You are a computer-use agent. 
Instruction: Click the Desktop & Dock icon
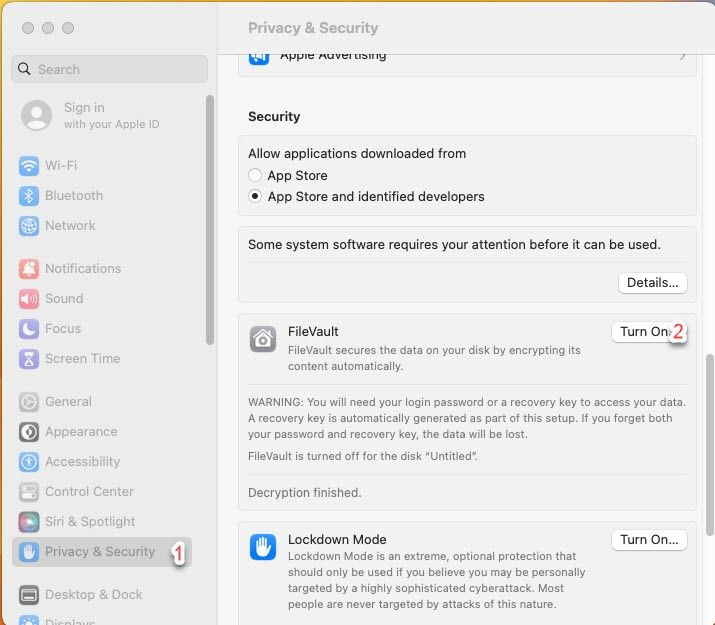pyautogui.click(x=29, y=595)
